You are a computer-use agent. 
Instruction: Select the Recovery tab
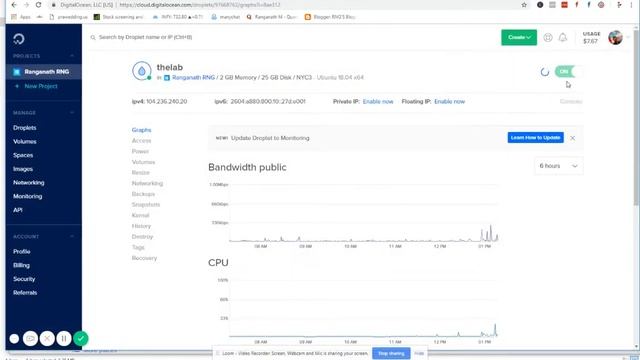coord(144,258)
